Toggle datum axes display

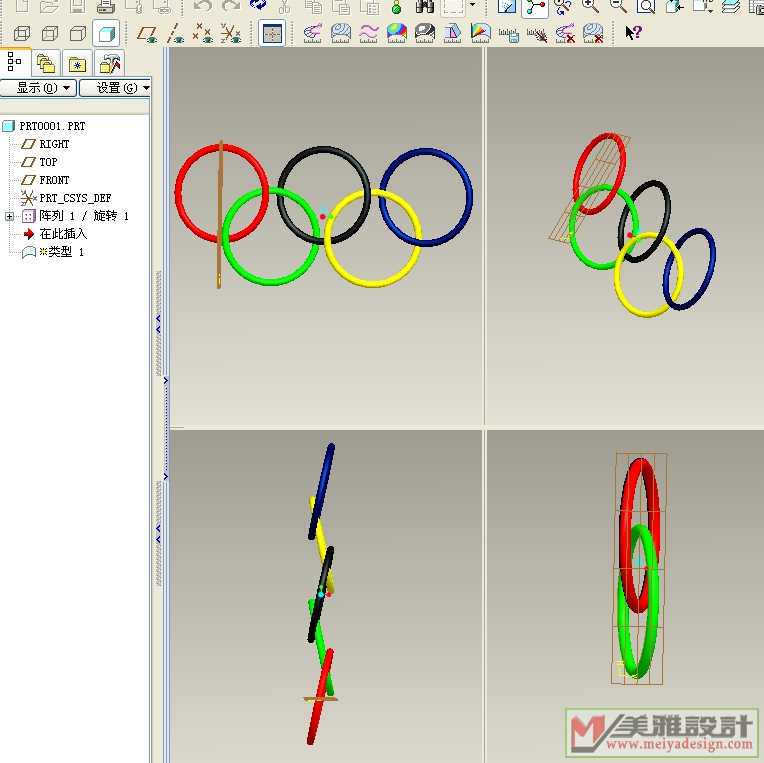(x=174, y=34)
